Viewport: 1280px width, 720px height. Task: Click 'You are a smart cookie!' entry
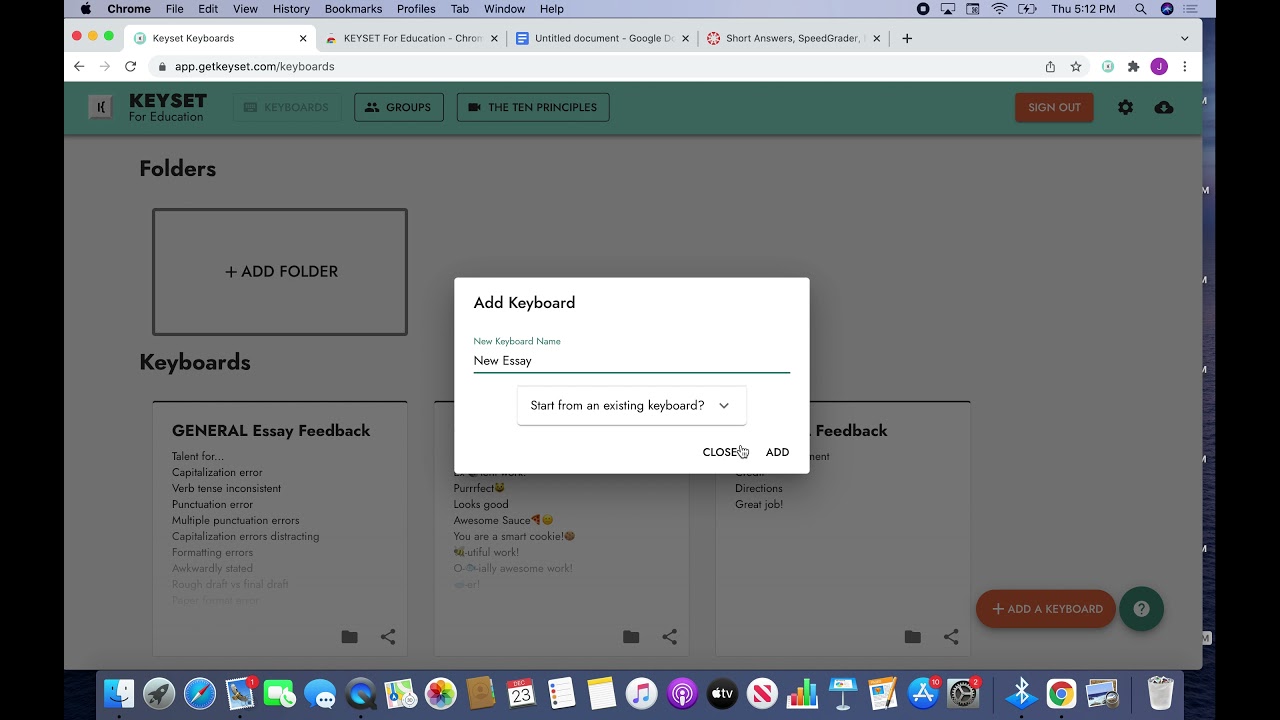[514, 536]
